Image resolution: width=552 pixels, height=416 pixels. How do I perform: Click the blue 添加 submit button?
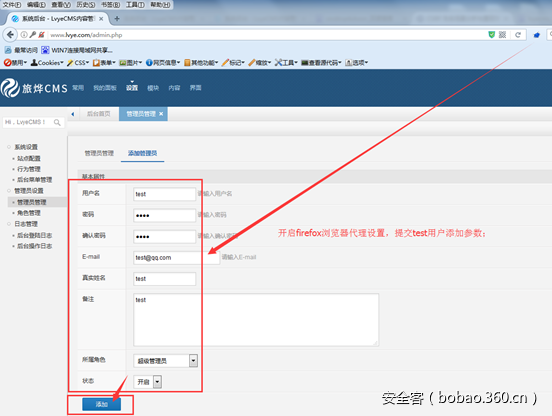click(101, 404)
